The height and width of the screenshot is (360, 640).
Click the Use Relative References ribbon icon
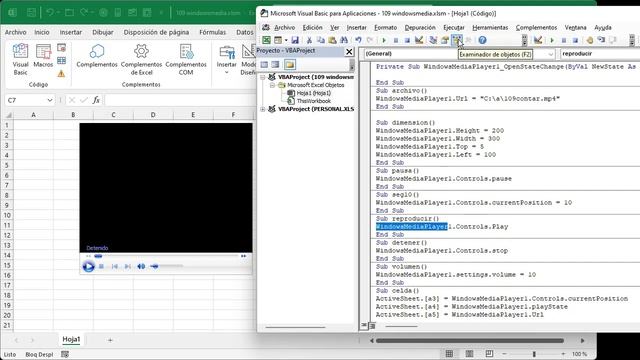pyautogui.click(x=61, y=61)
